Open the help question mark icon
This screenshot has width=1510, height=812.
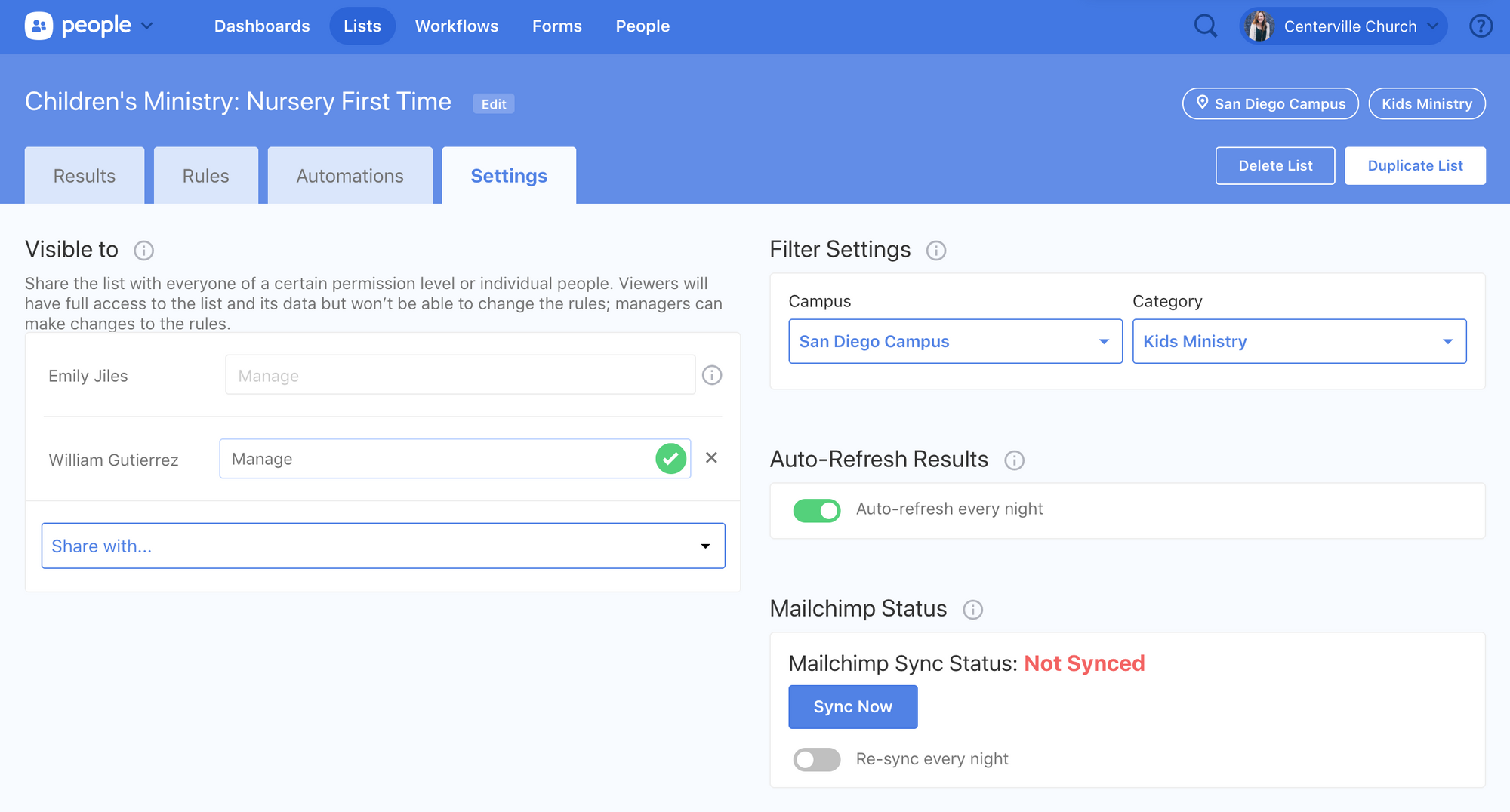point(1481,26)
